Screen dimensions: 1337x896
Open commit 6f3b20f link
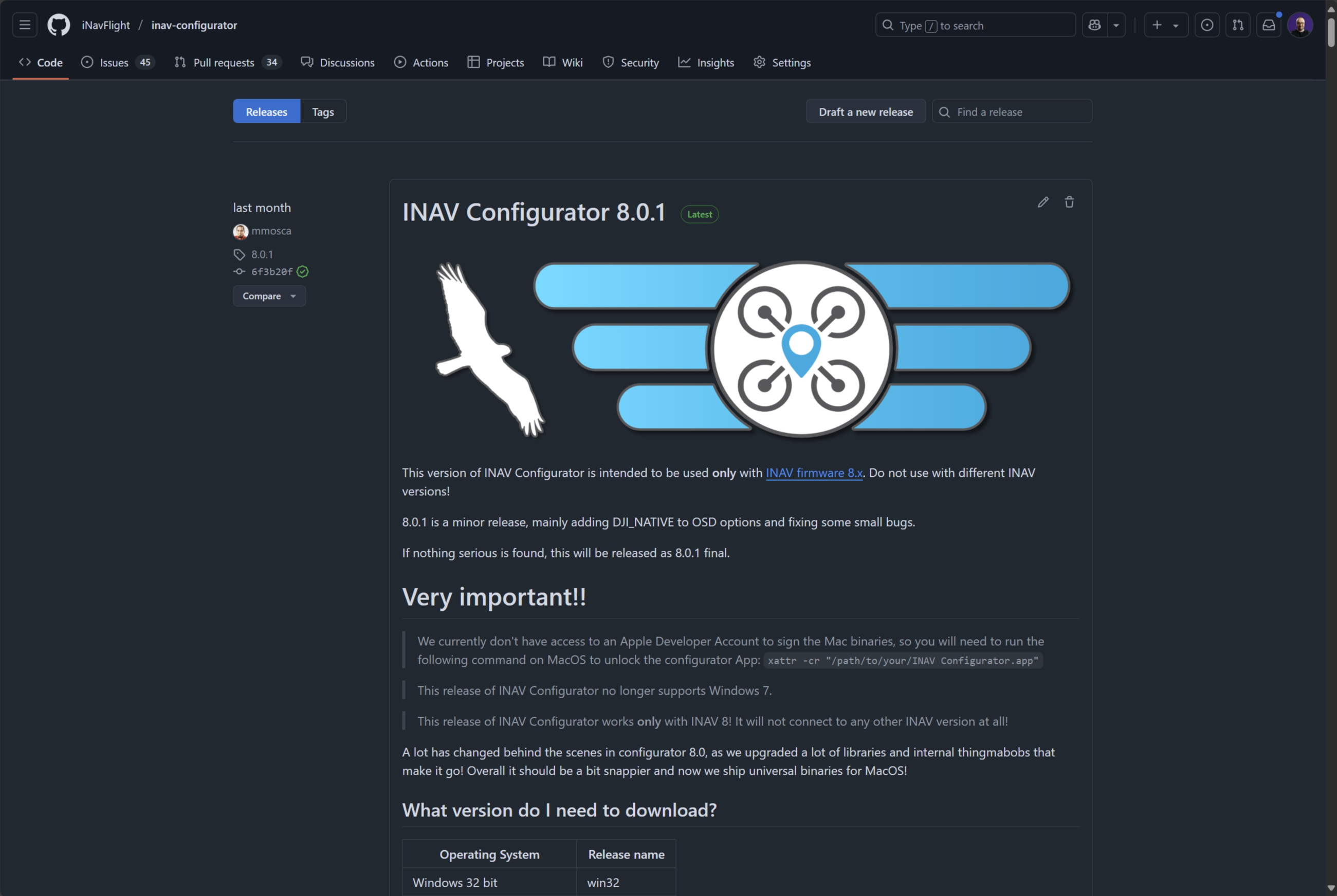pos(271,271)
